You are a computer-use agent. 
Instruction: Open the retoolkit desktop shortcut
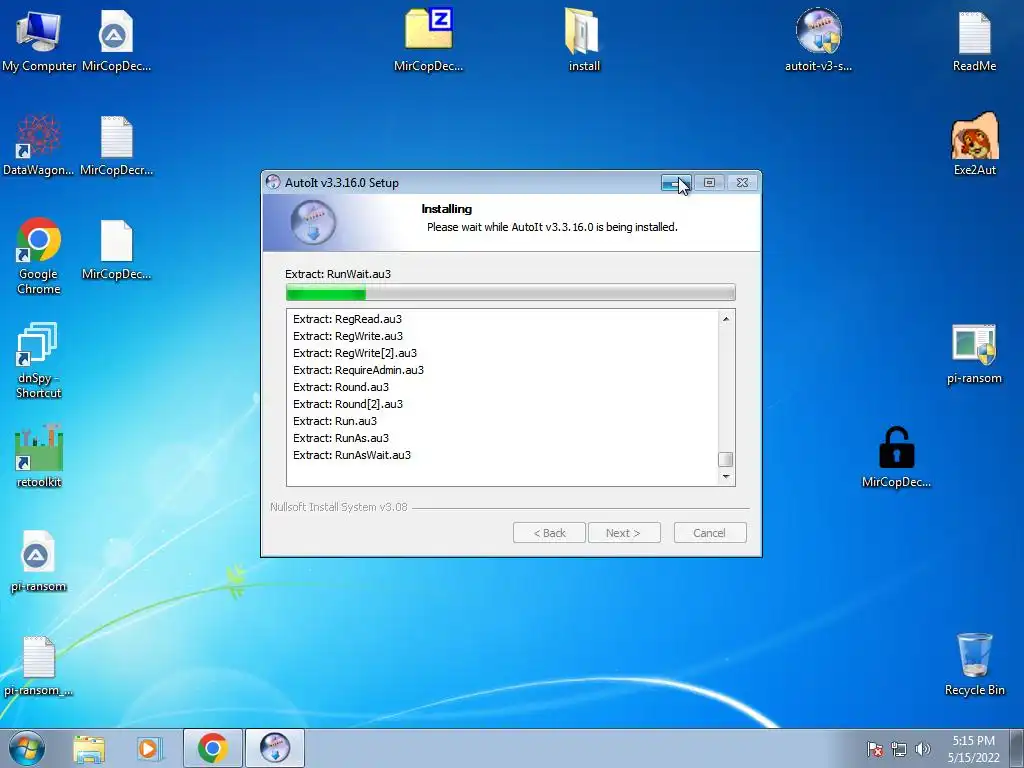pyautogui.click(x=39, y=457)
